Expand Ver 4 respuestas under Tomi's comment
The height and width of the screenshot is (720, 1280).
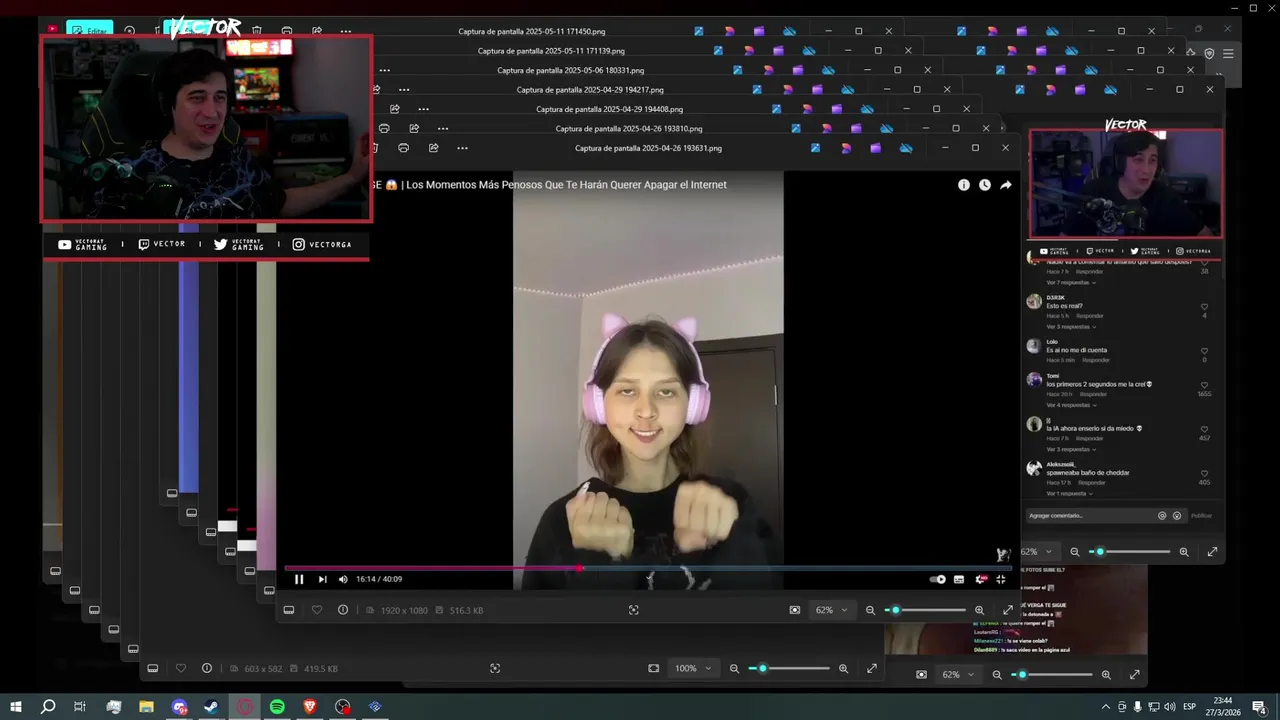[x=1071, y=405]
